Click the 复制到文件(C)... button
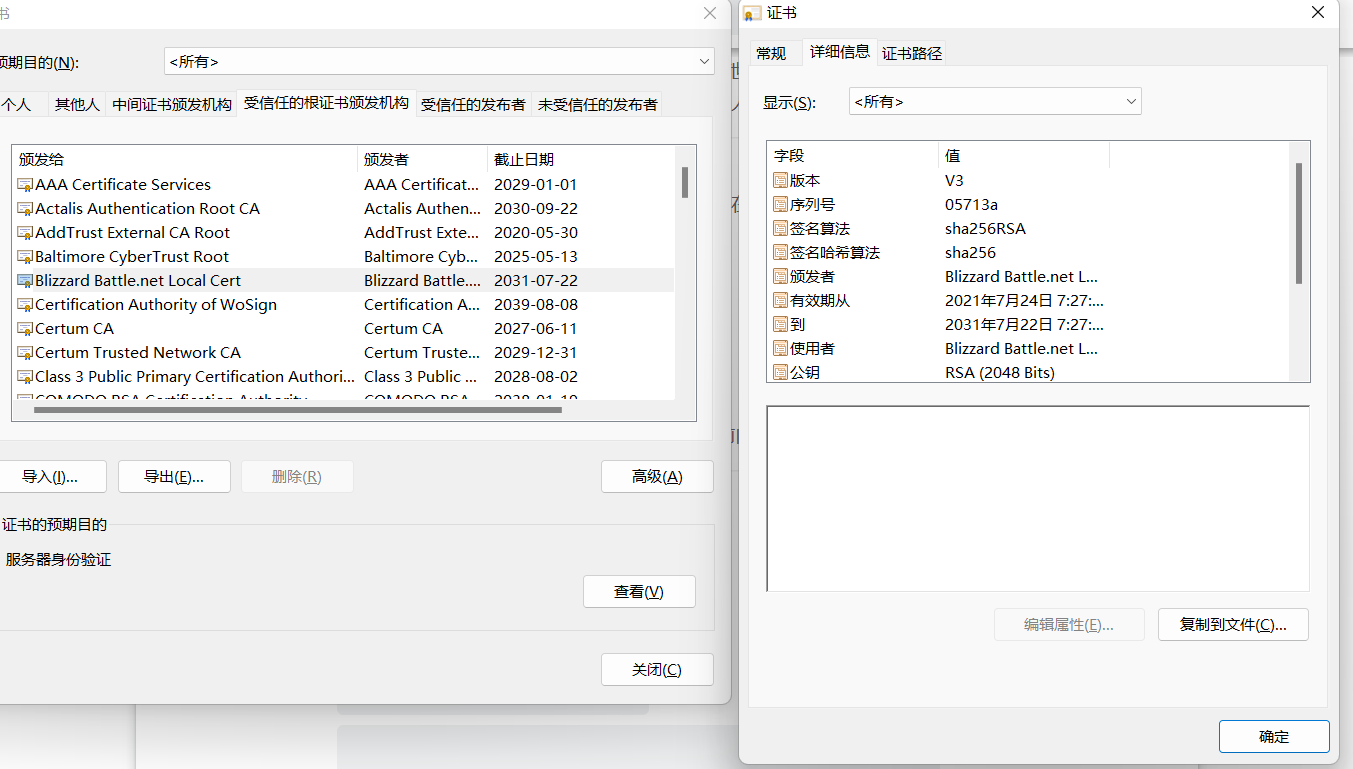The width and height of the screenshot is (1353, 769). [1233, 625]
